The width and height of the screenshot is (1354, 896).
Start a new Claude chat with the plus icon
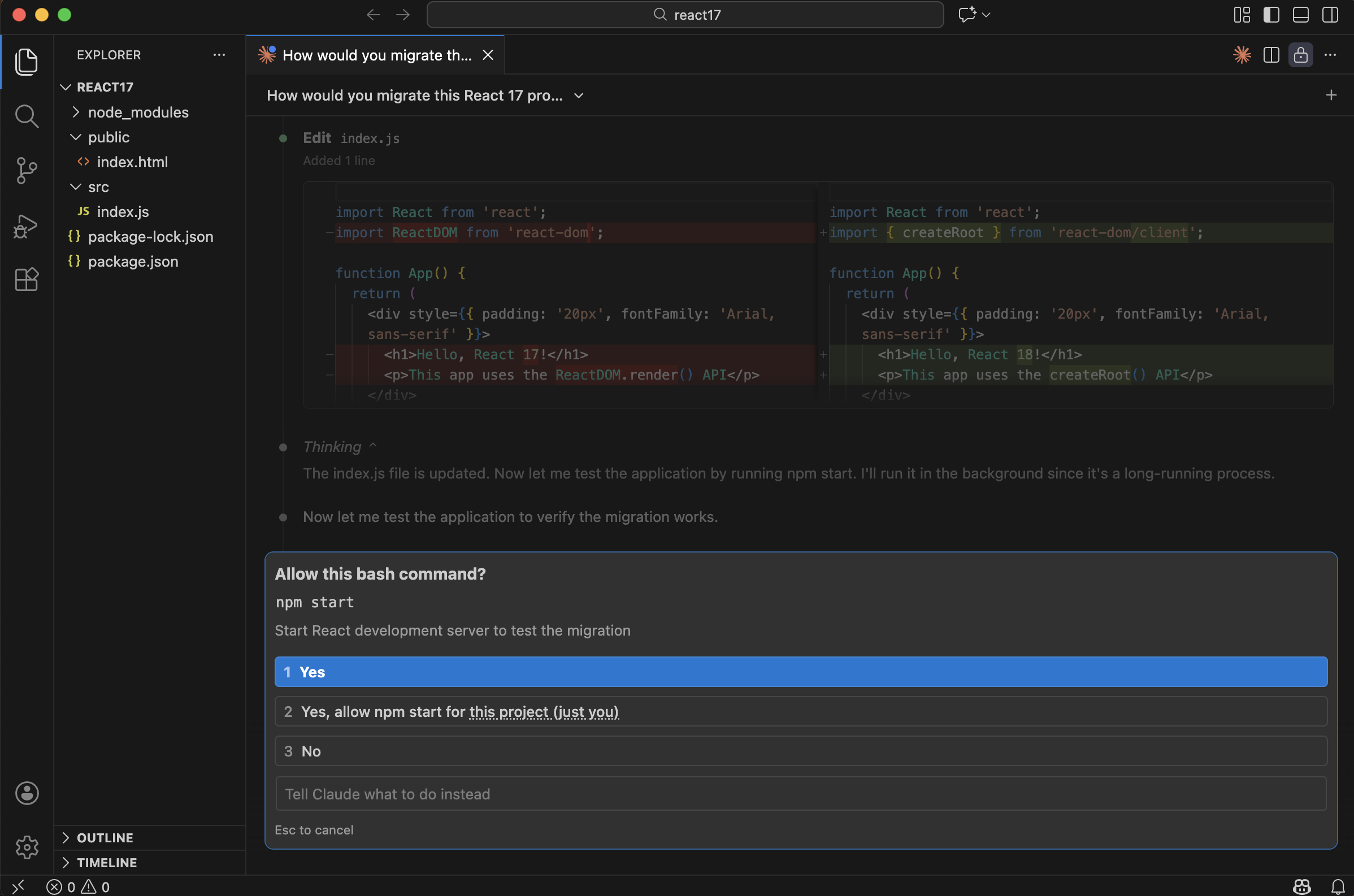tap(1332, 95)
